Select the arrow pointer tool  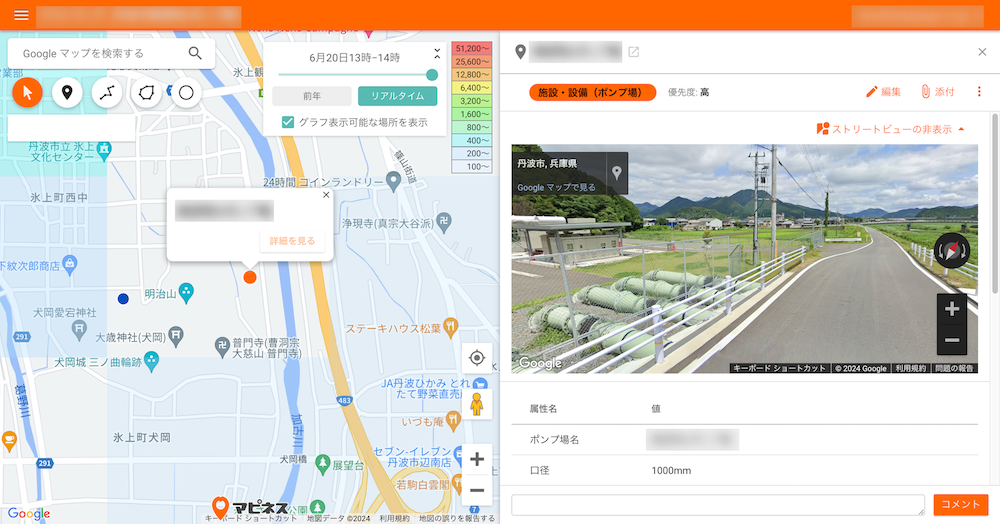pos(27,93)
